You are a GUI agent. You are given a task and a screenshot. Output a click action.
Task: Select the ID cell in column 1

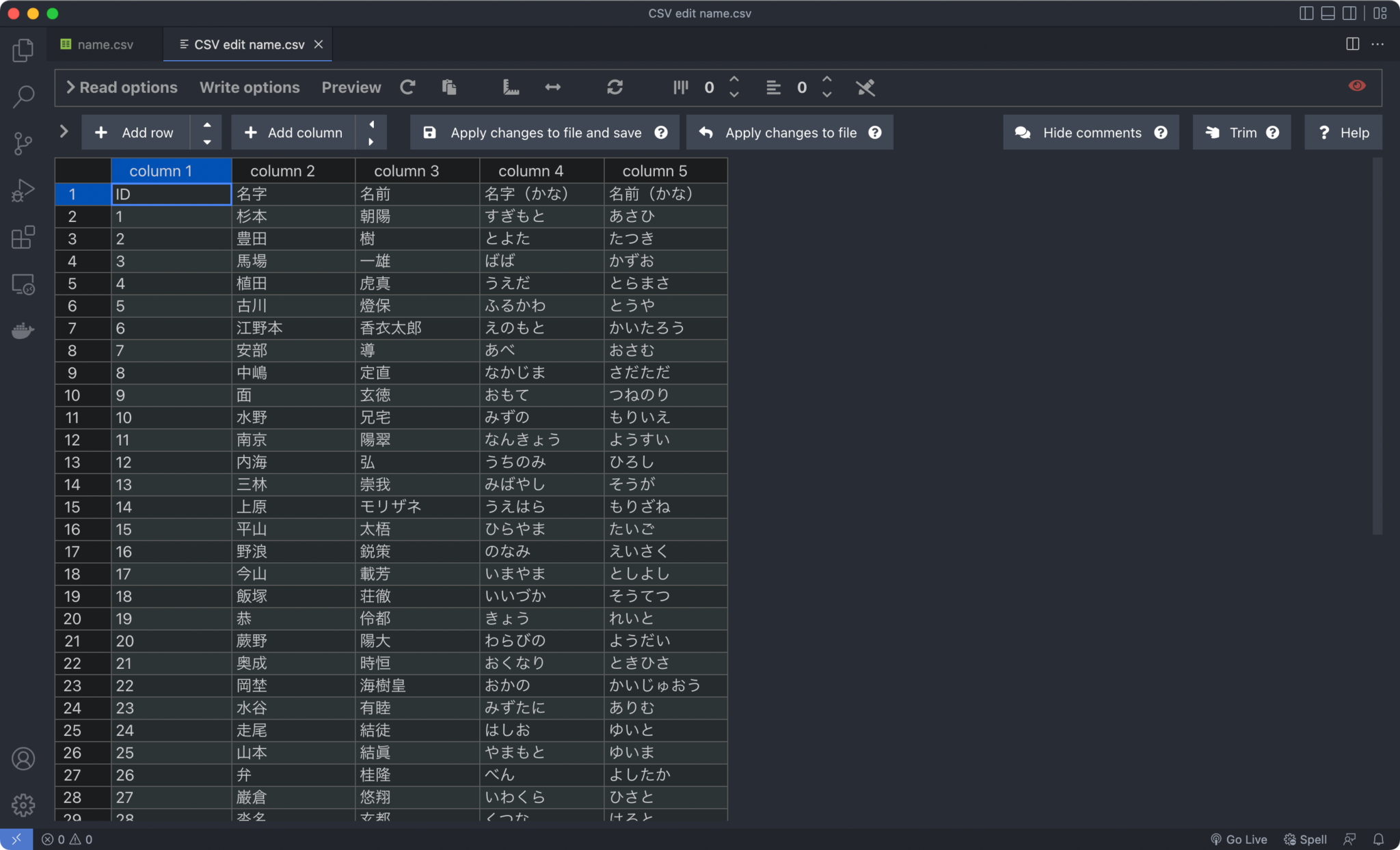(x=170, y=194)
